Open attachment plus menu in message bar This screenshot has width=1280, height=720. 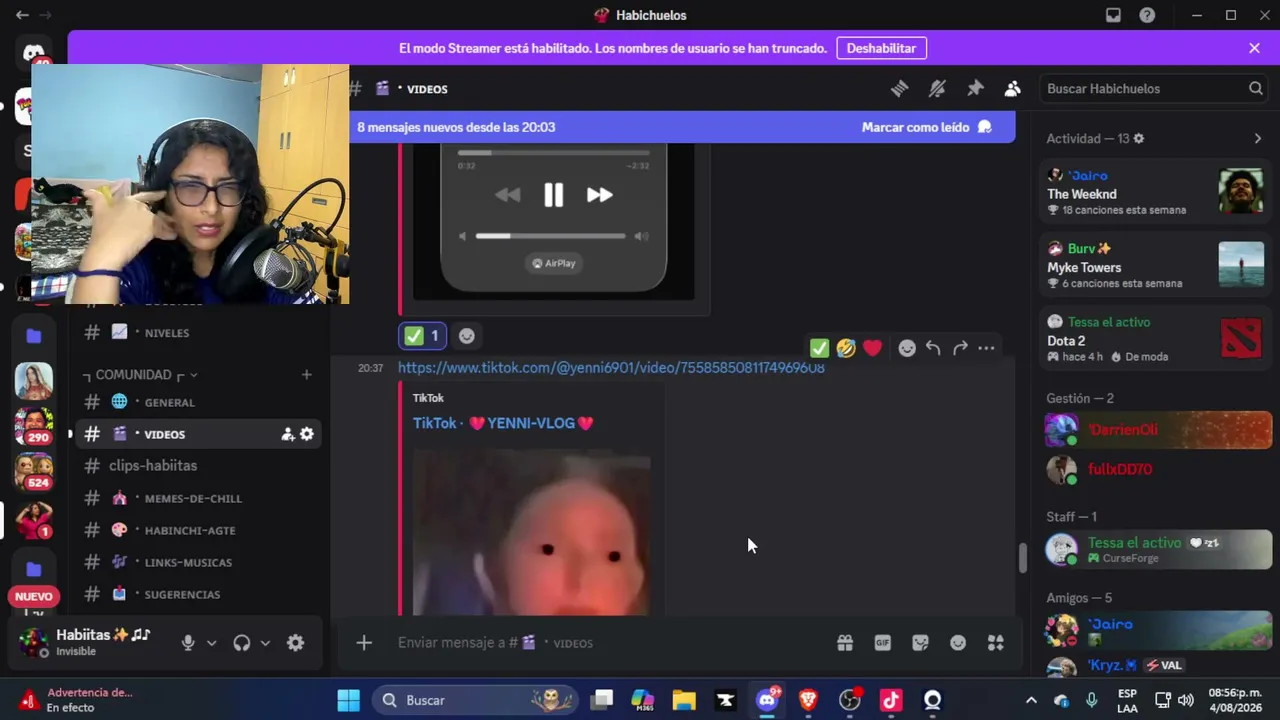click(x=364, y=643)
